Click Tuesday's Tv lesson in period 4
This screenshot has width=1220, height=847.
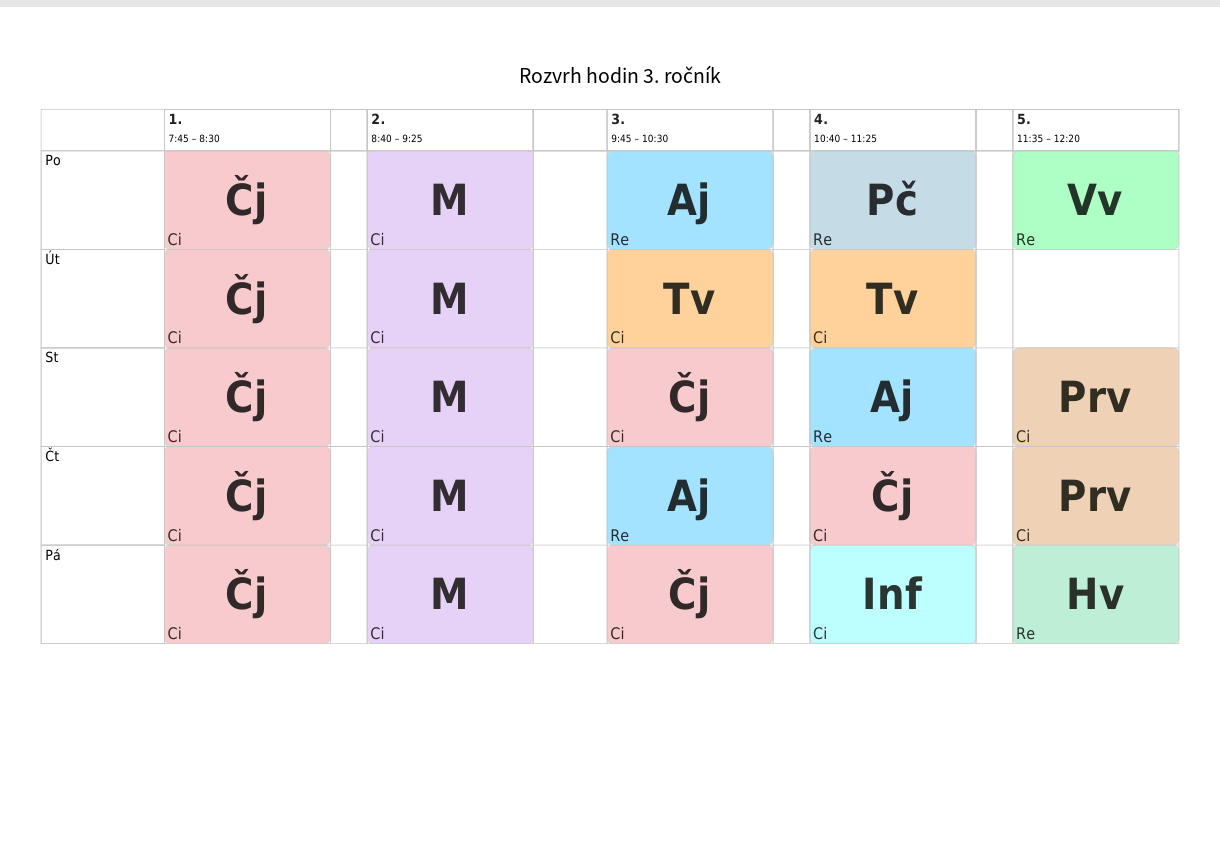892,299
